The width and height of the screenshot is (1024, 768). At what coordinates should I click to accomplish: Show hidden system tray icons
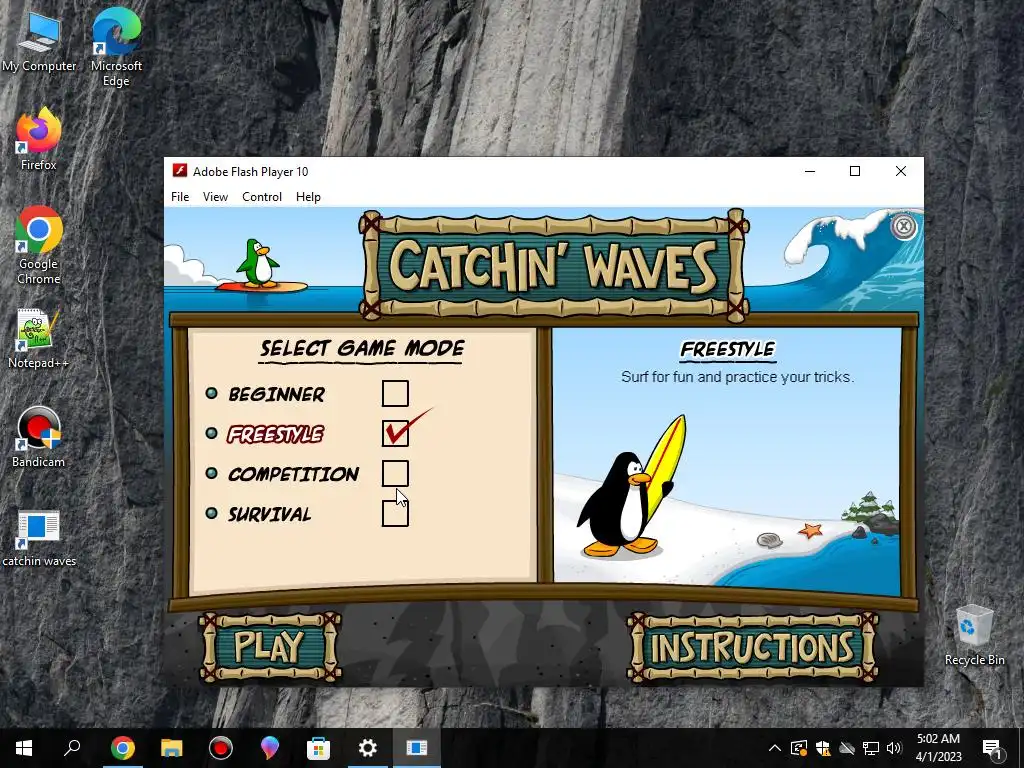(x=775, y=748)
